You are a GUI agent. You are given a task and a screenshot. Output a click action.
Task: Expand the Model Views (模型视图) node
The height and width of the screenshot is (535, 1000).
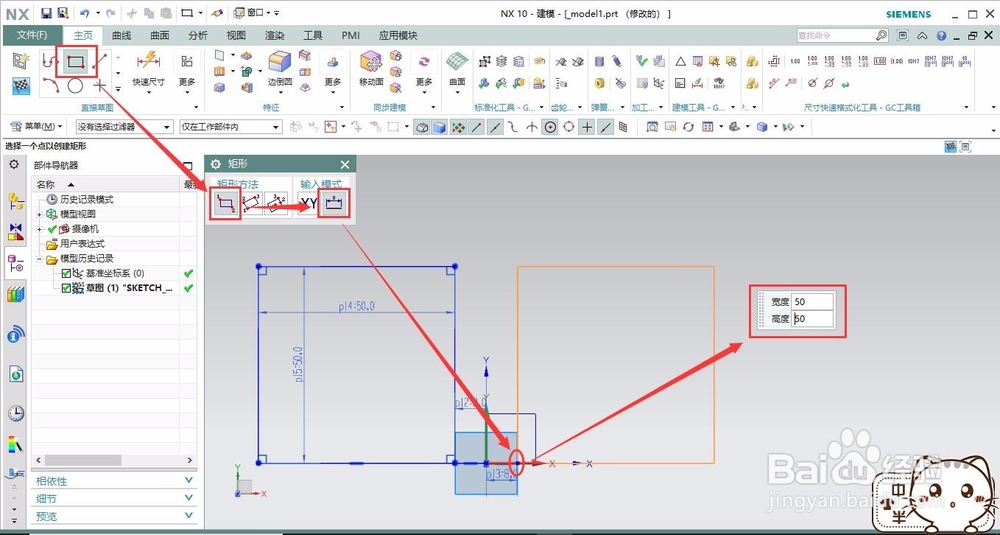tap(40, 214)
